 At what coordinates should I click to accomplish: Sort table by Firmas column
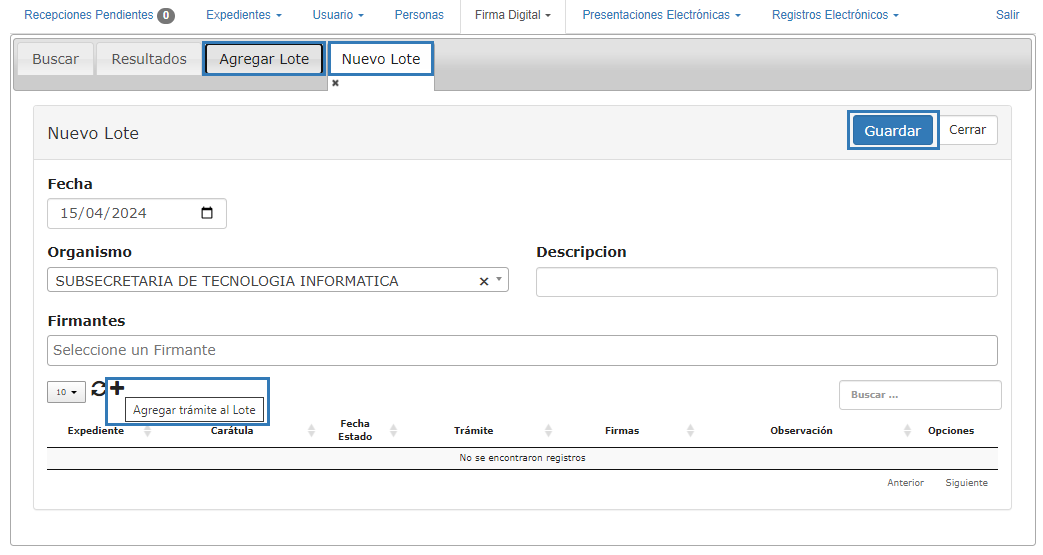pyautogui.click(x=622, y=431)
